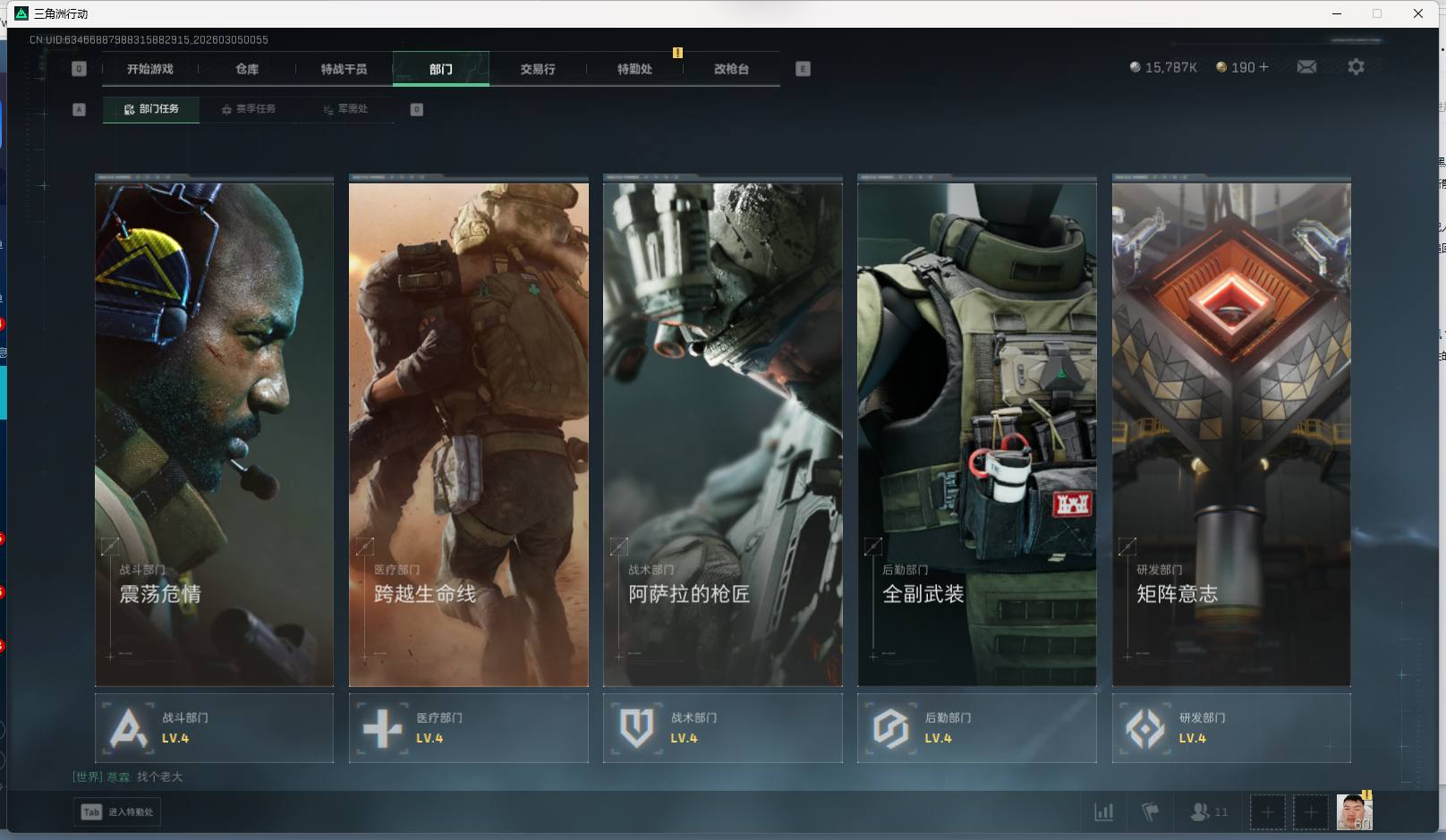1446x840 pixels.
Task: Open the mail inbox envelope icon
Action: click(x=1306, y=67)
